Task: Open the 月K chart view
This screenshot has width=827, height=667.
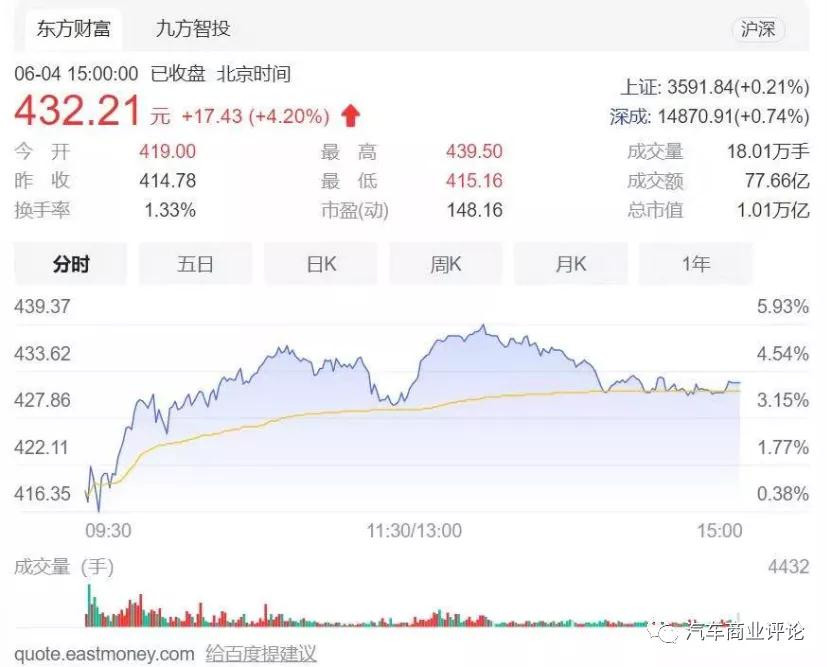Action: (571, 265)
